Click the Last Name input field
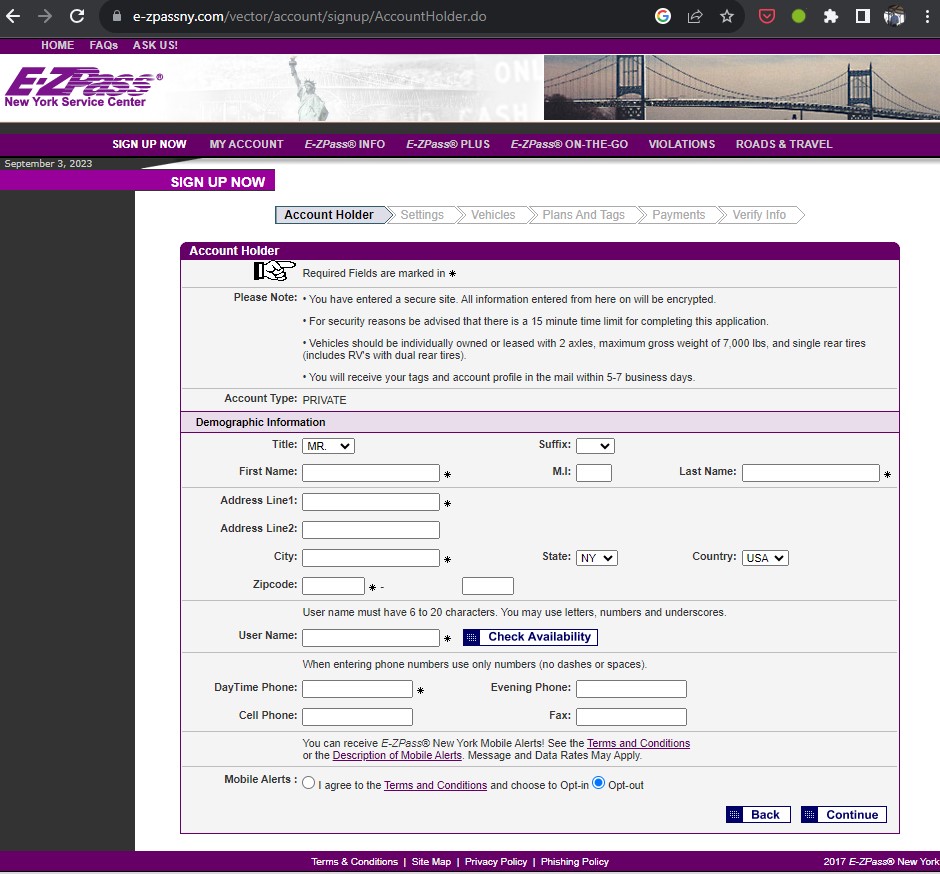Viewport: 940px width, 874px height. pos(811,473)
